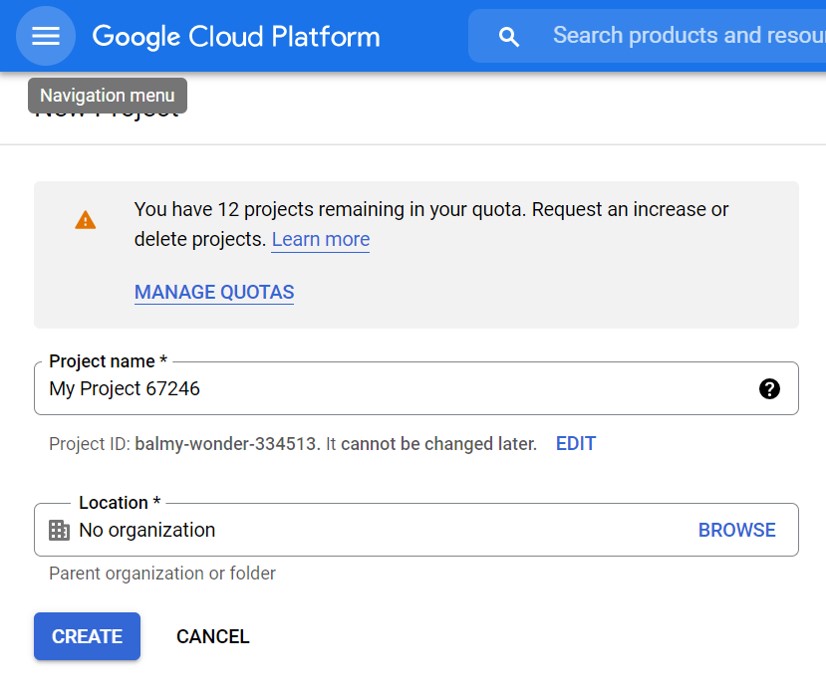Viewport: 826px width, 694px height.
Task: Click the No organization location field
Action: tap(416, 530)
